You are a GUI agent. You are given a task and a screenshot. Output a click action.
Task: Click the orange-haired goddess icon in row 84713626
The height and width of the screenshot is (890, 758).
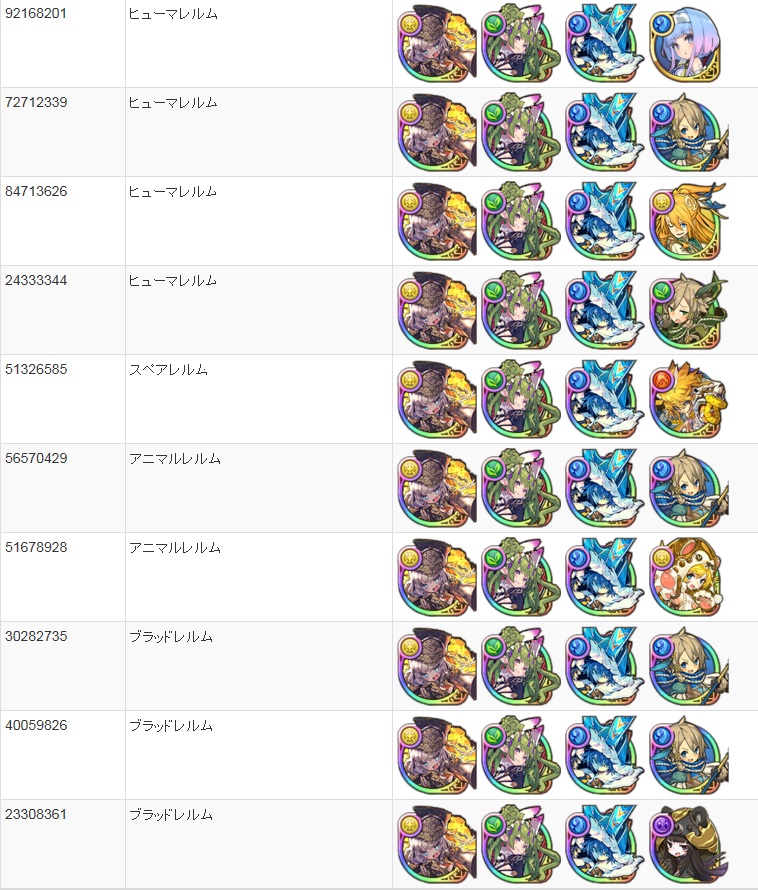point(688,221)
